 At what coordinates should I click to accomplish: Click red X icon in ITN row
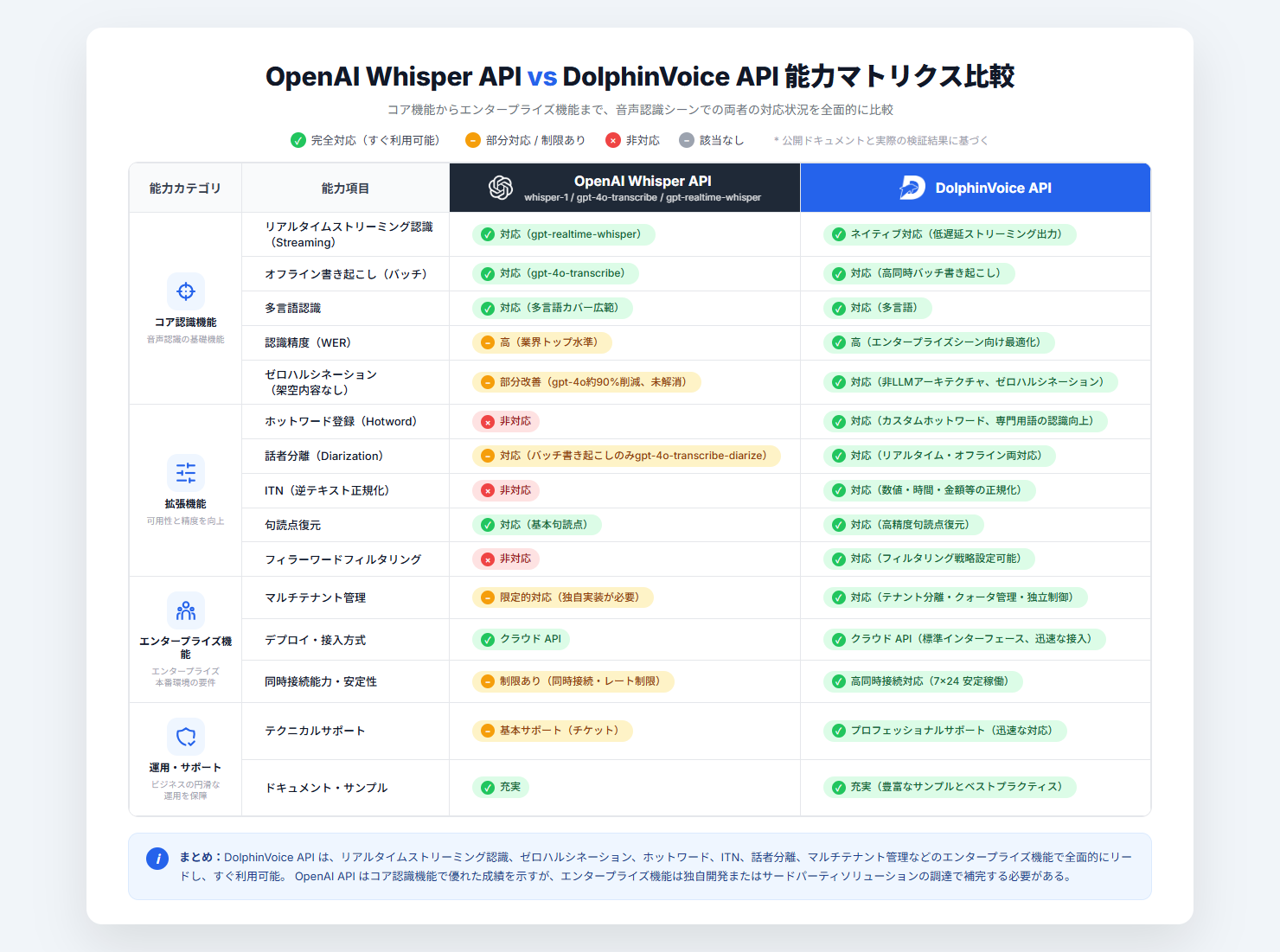click(488, 491)
